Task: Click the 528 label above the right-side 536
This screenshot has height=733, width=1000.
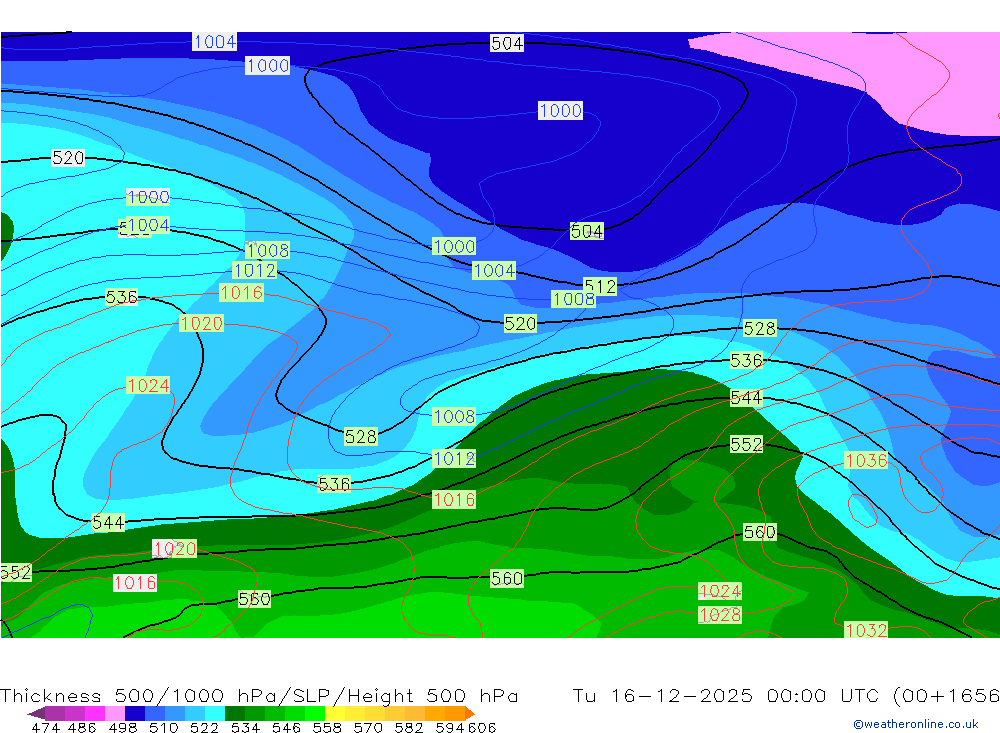Action: 760,329
